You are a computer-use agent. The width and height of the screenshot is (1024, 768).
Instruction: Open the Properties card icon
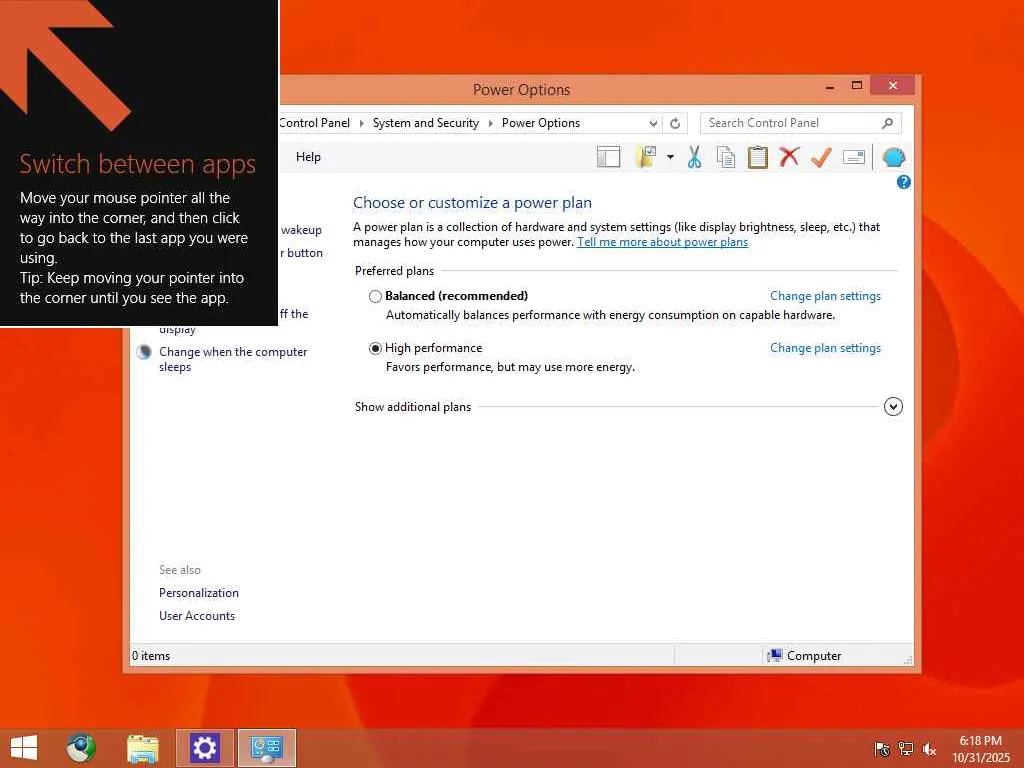(x=854, y=157)
